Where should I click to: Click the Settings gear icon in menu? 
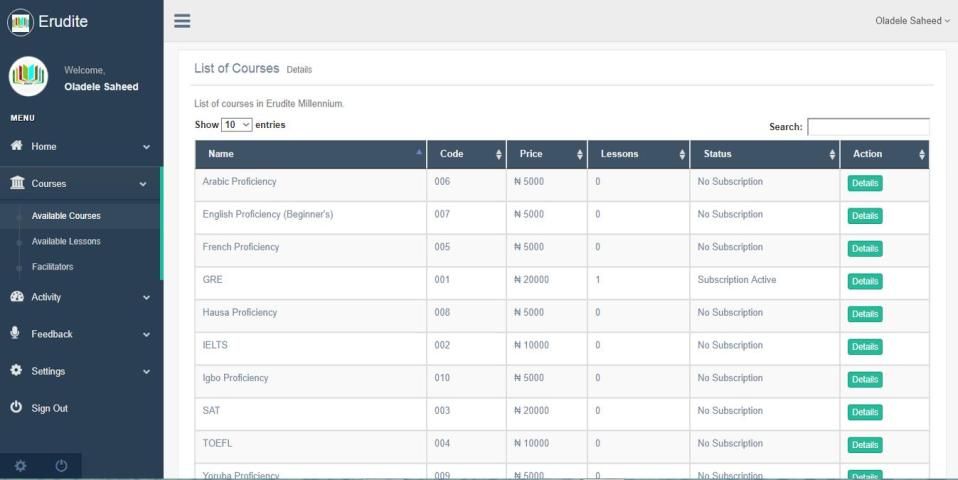click(16, 371)
